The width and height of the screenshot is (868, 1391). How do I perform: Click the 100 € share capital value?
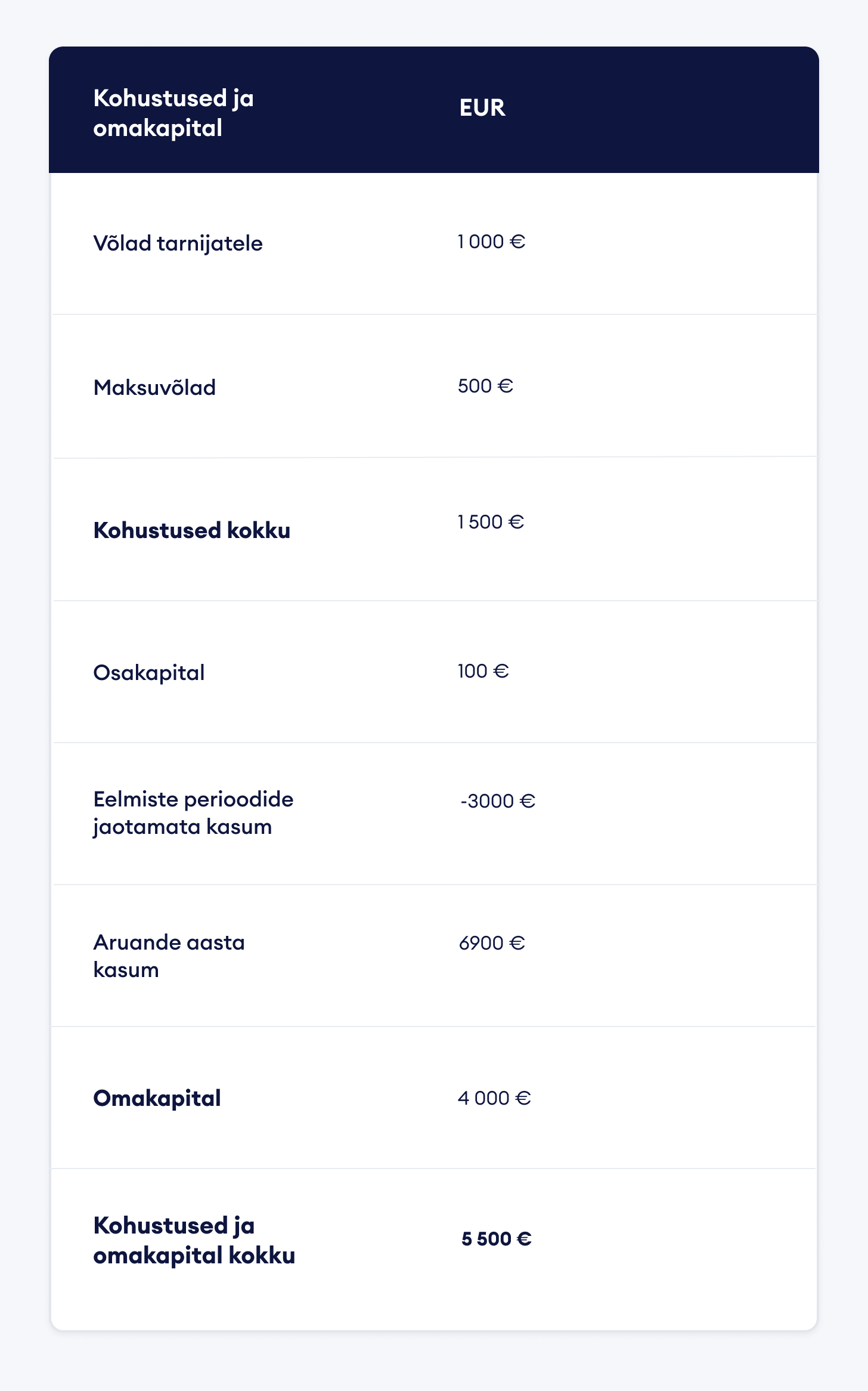(482, 671)
